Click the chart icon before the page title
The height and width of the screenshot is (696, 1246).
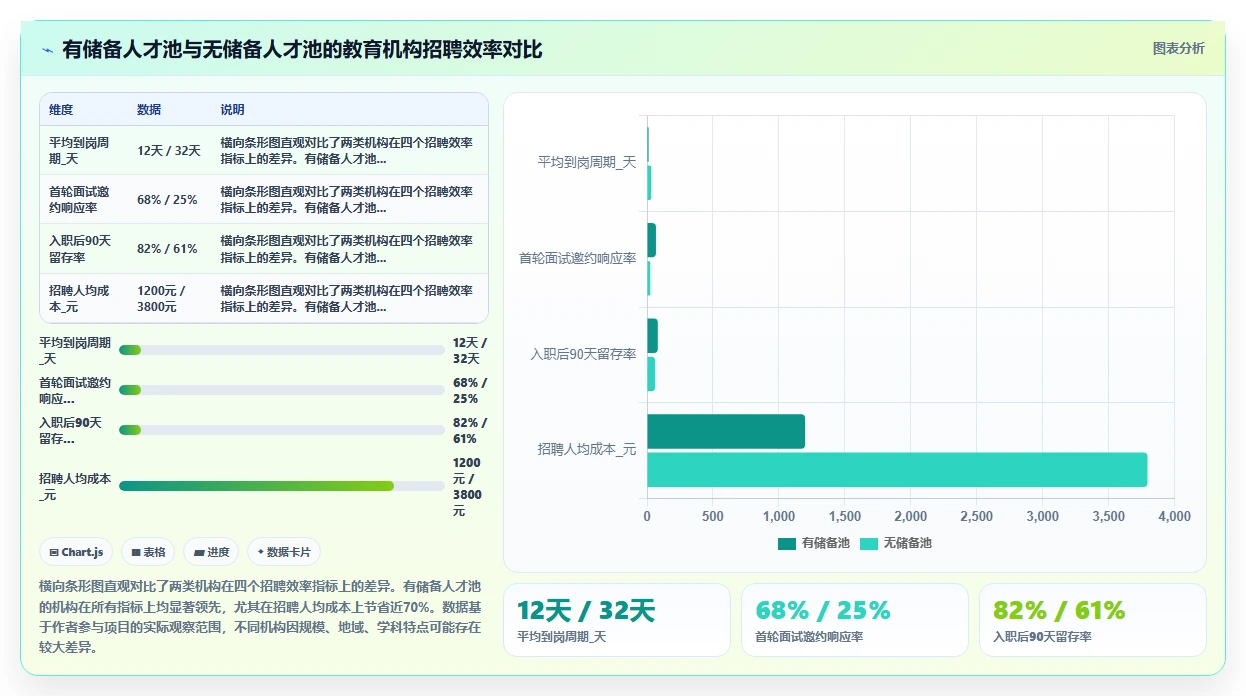(x=47, y=50)
